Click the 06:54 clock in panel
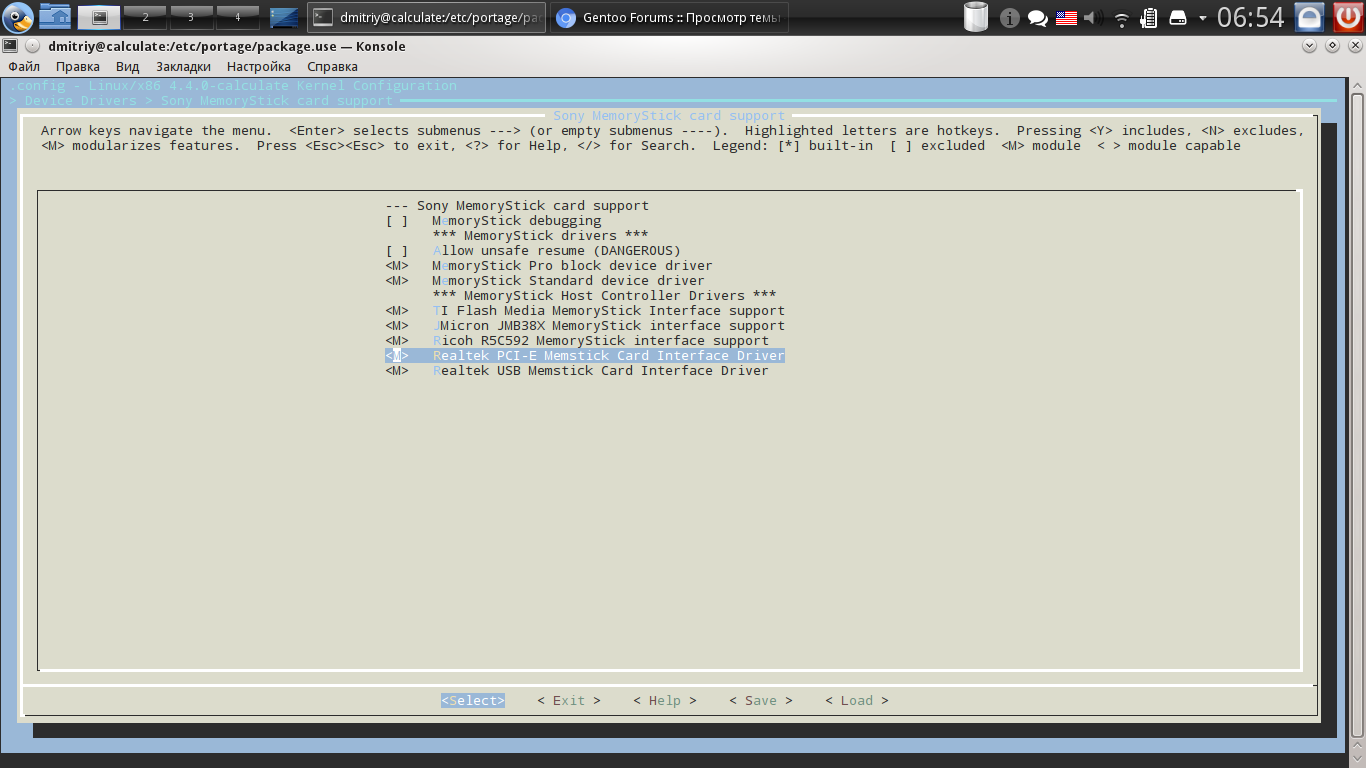 pos(1250,17)
